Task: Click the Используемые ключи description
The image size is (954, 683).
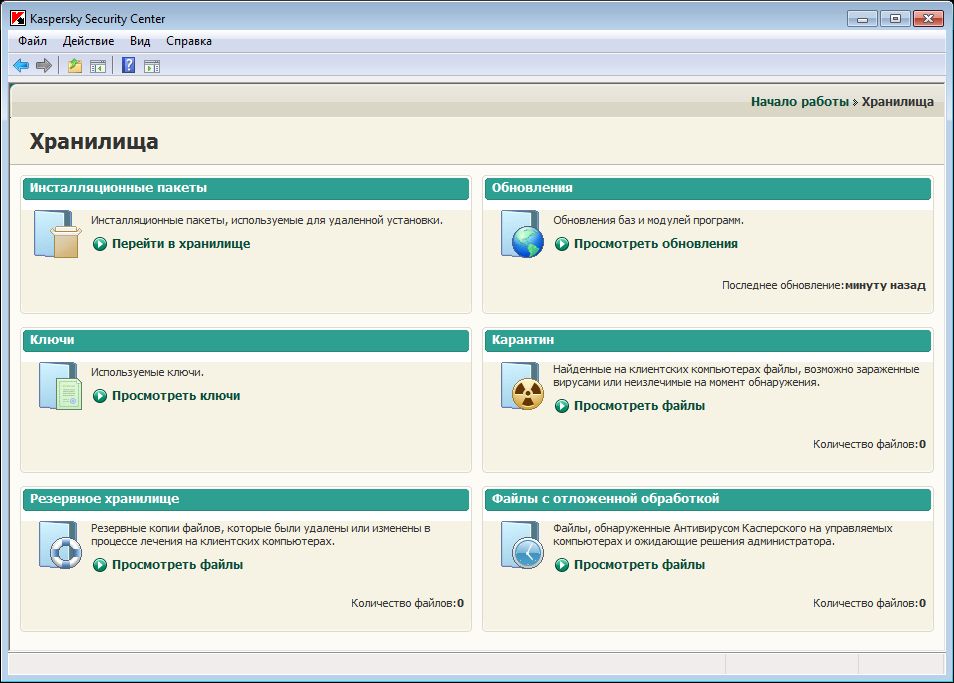Action: pos(147,372)
